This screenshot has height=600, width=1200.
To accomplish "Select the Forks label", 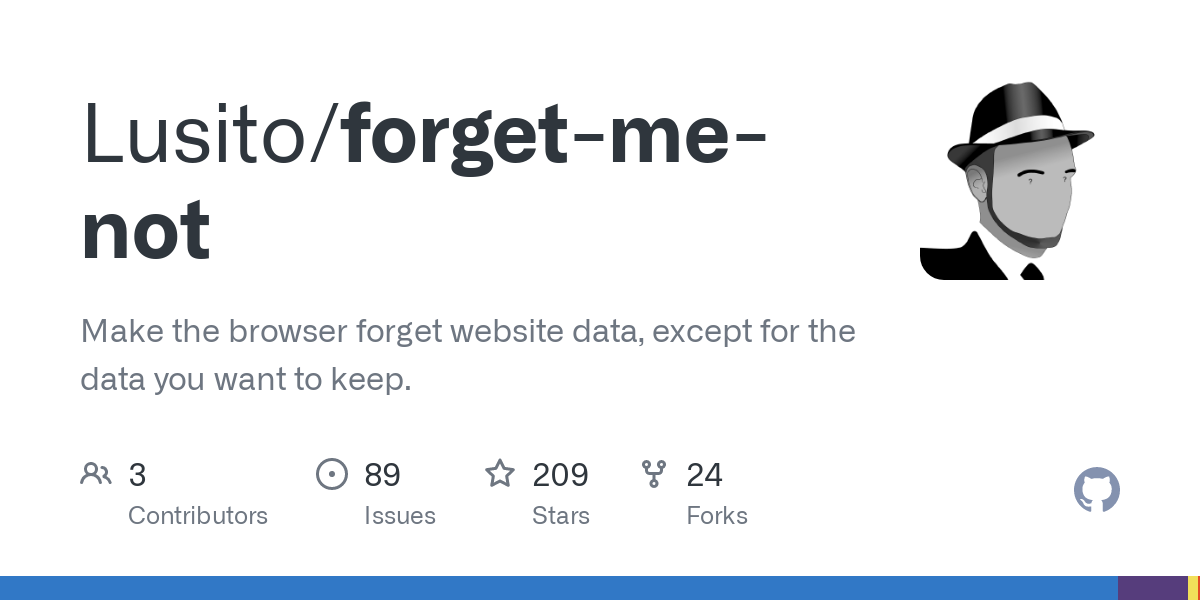I will pyautogui.click(x=717, y=516).
